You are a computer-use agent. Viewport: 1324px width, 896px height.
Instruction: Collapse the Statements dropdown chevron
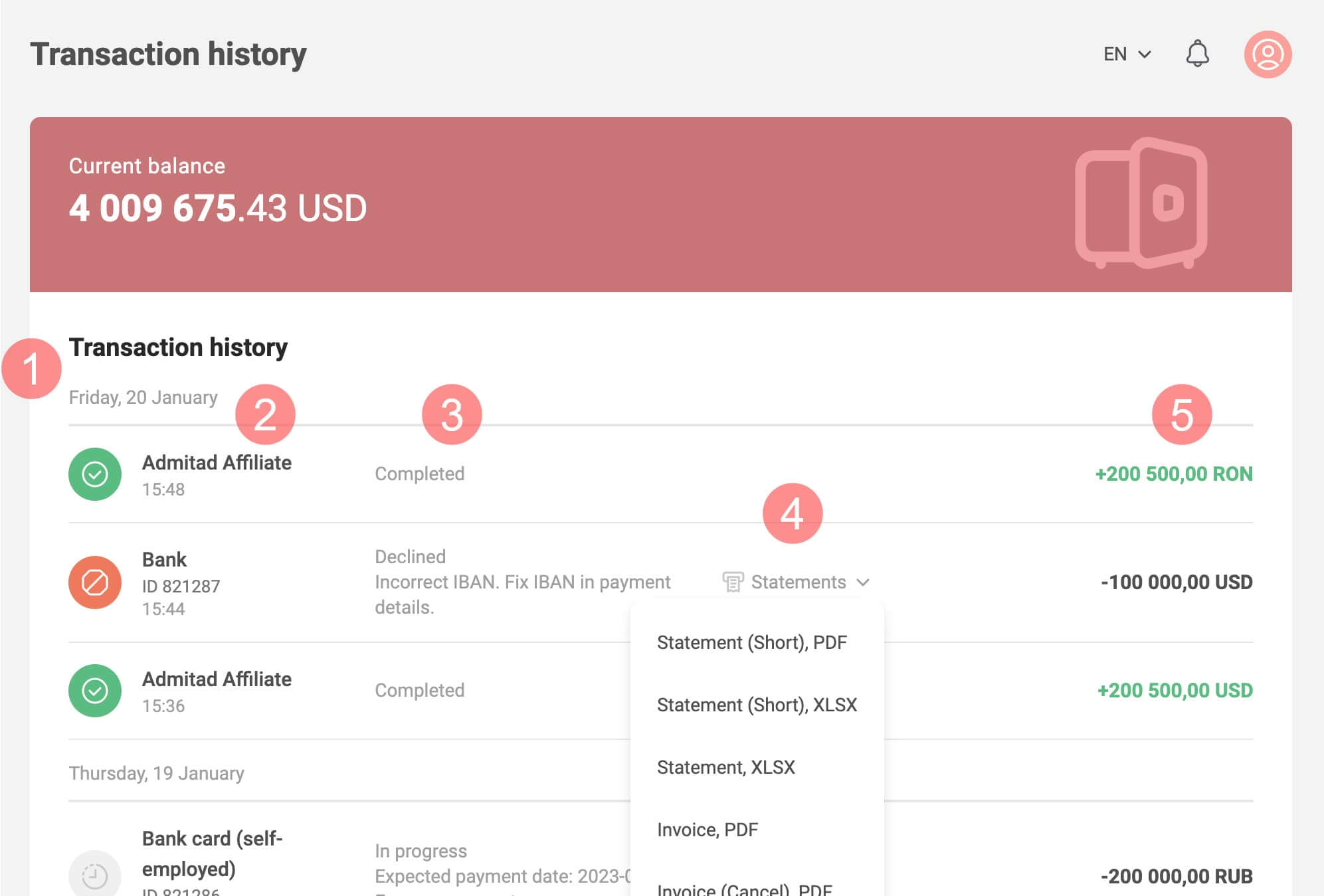point(863,582)
